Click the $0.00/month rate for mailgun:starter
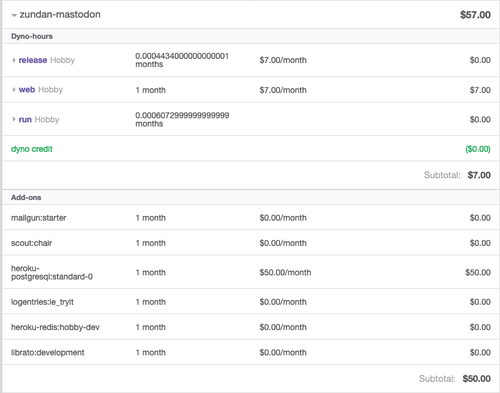This screenshot has width=500, height=393. (283, 218)
